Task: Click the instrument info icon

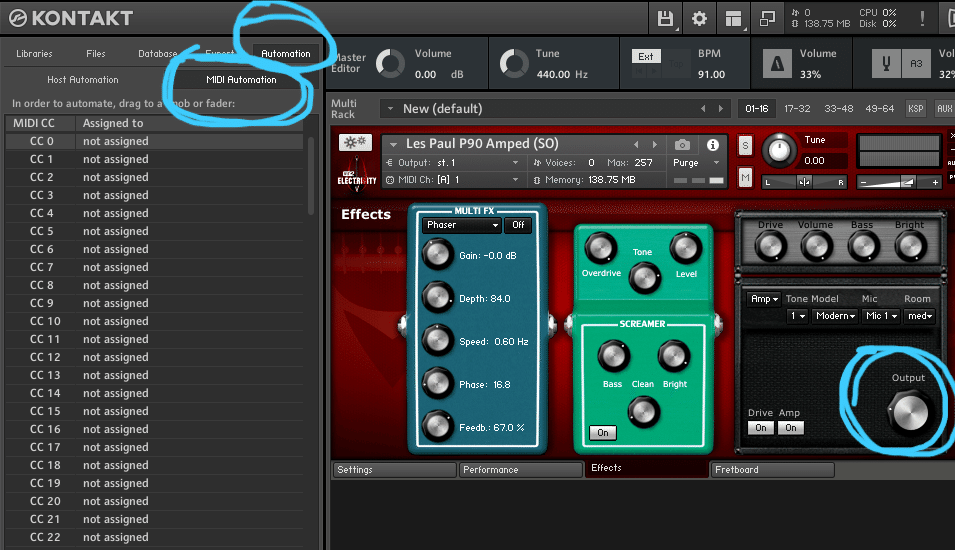Action: [x=712, y=144]
